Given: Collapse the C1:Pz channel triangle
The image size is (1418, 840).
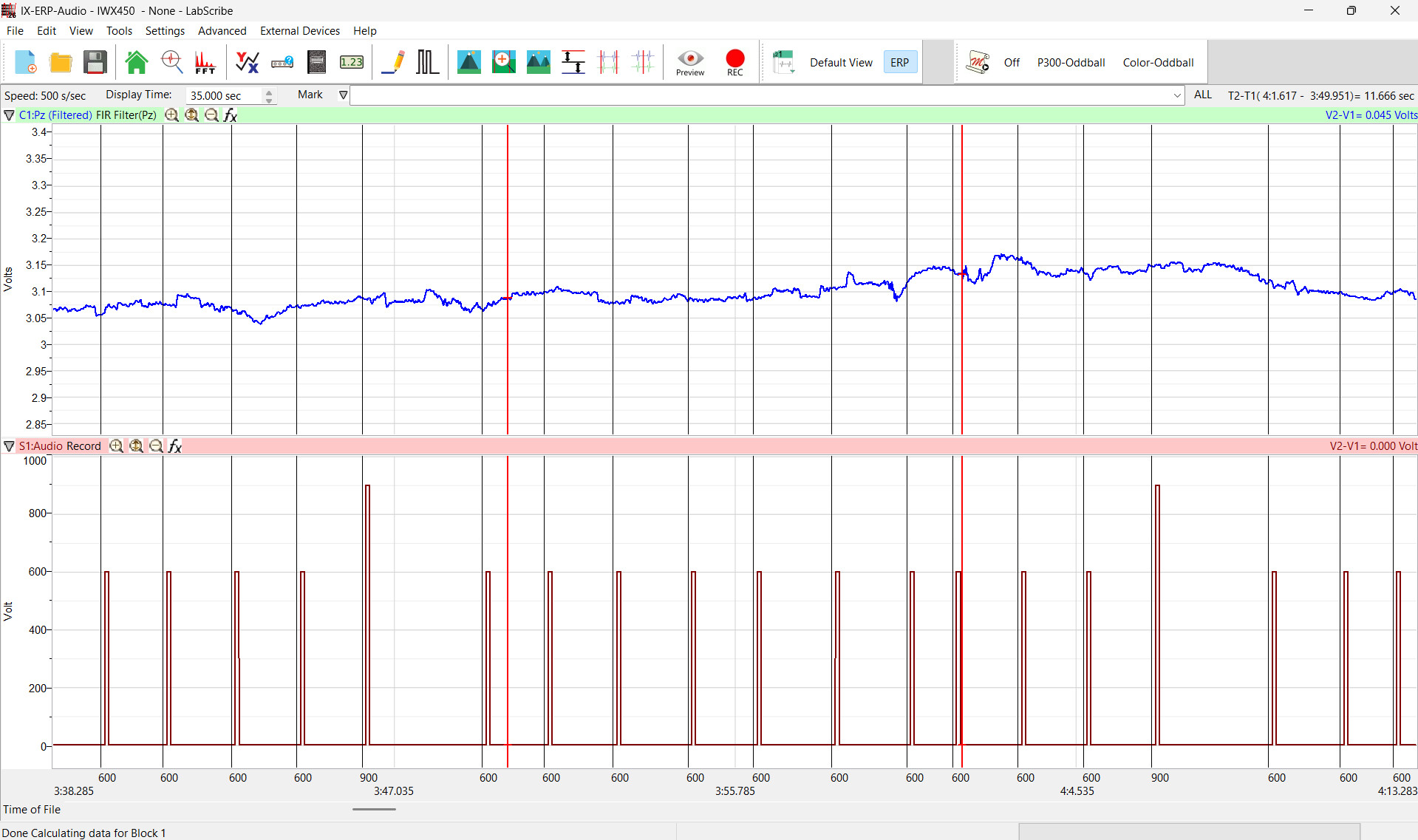Looking at the screenshot, I should pyautogui.click(x=9, y=115).
